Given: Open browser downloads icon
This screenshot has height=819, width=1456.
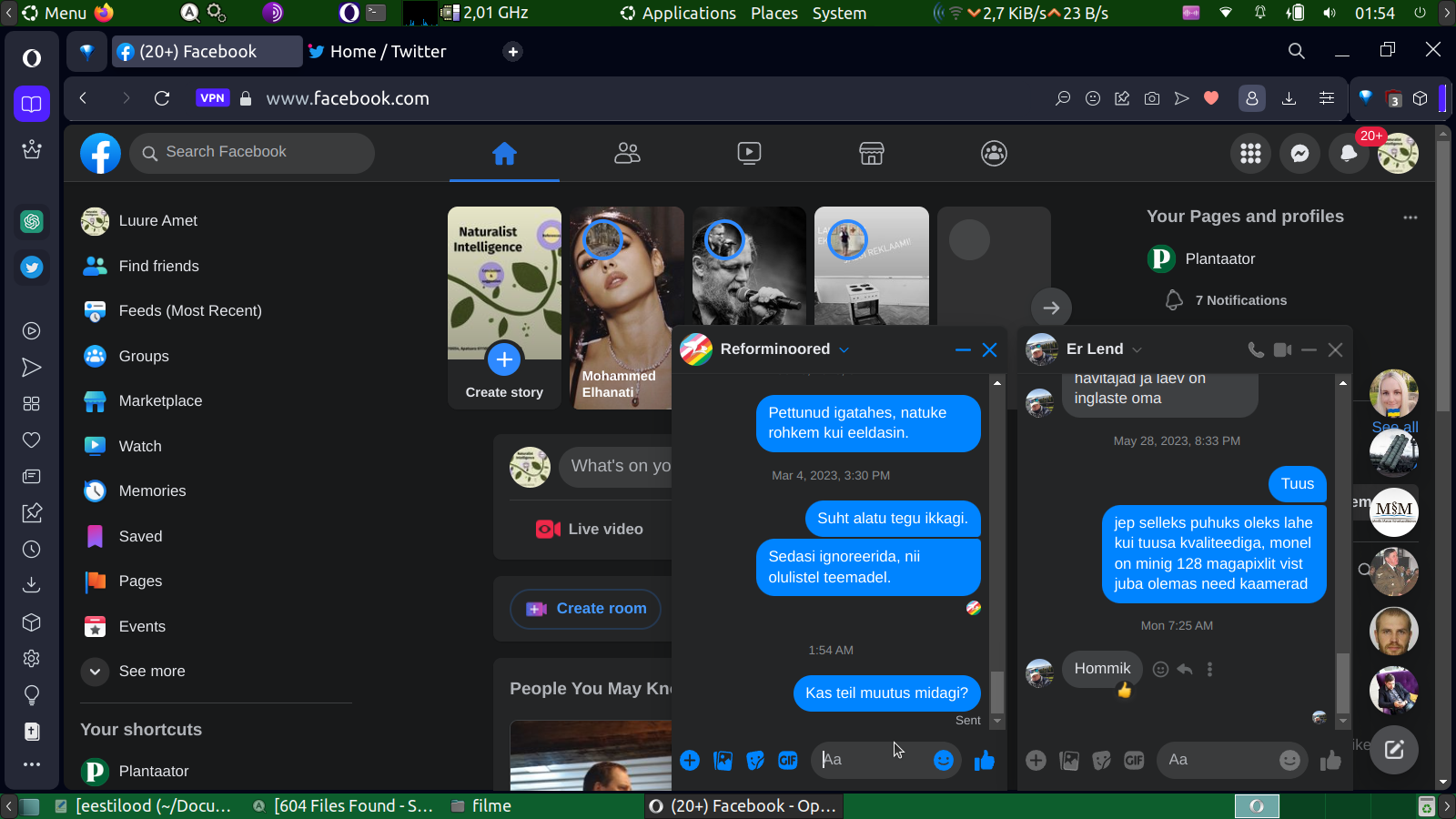Looking at the screenshot, I should point(1289,98).
